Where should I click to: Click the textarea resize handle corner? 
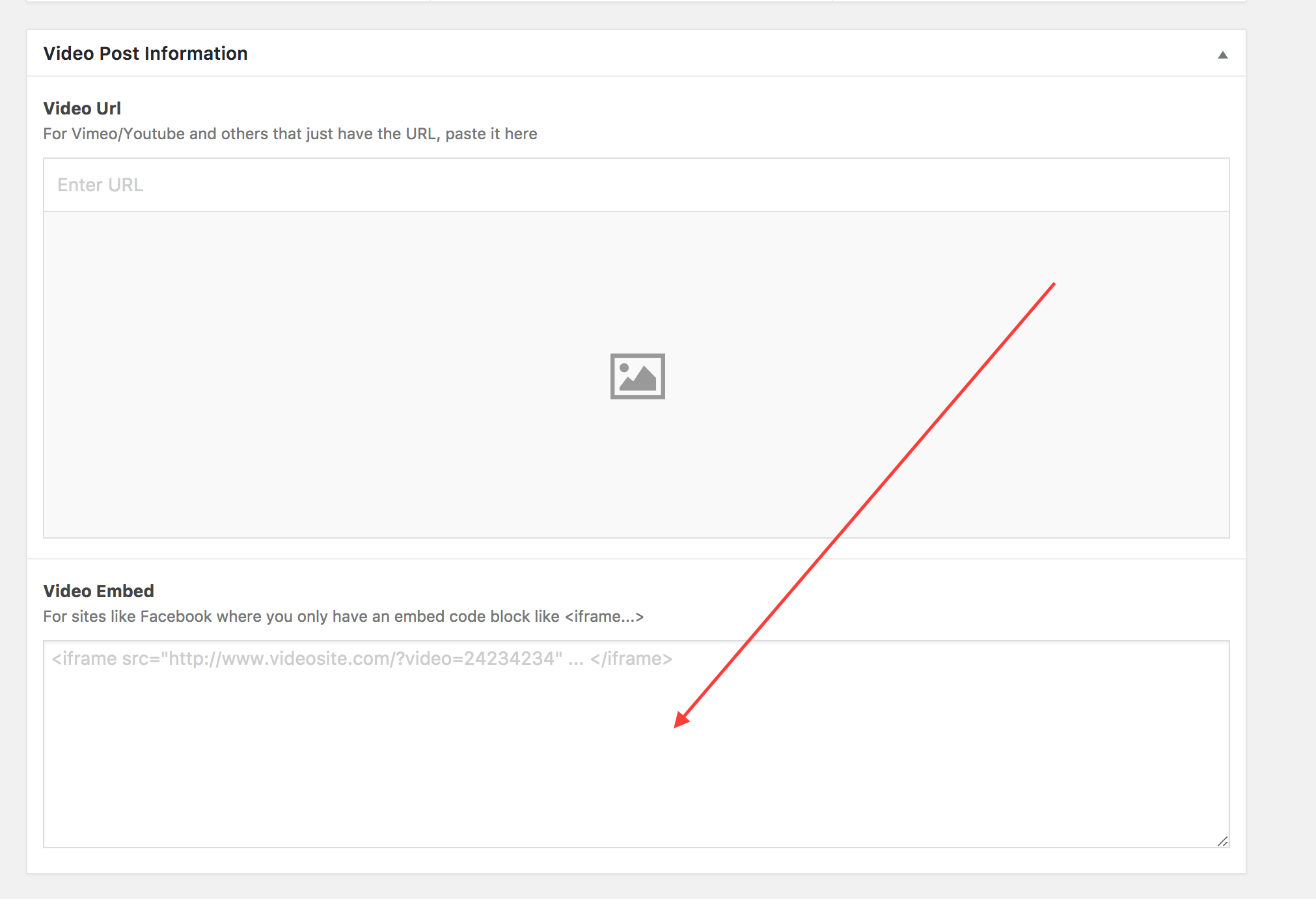1222,841
